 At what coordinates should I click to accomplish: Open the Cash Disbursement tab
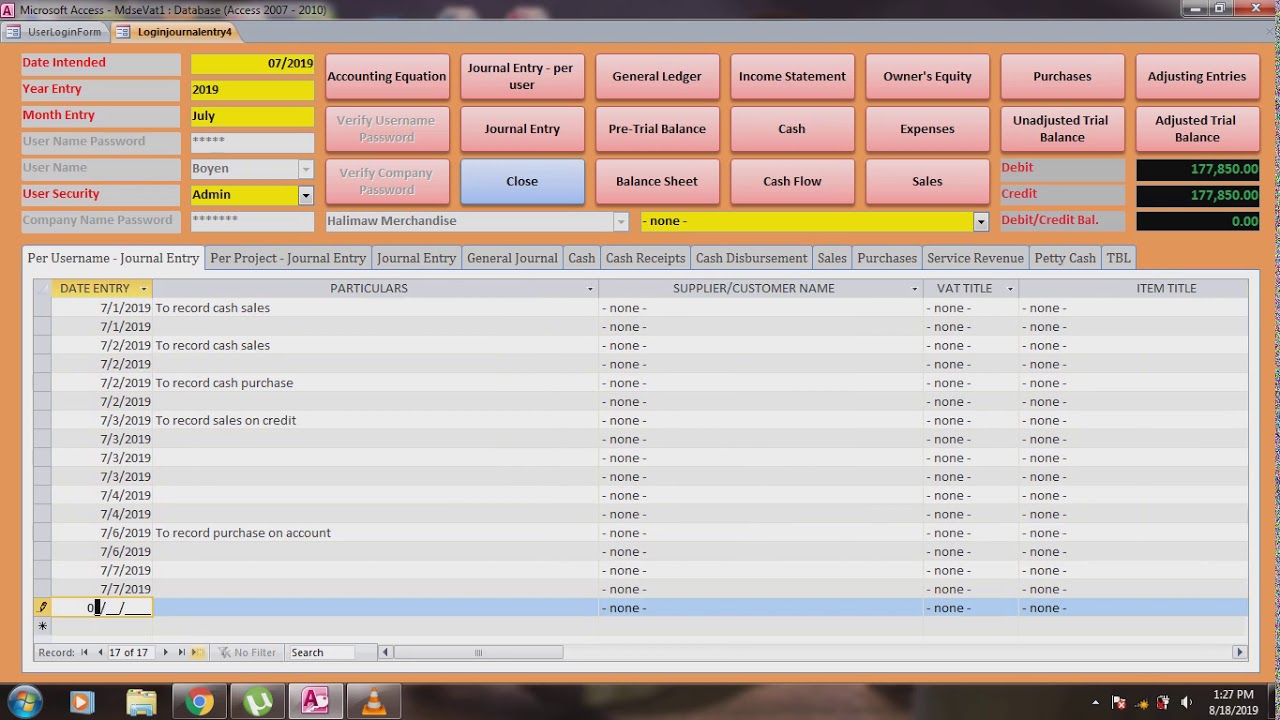pyautogui.click(x=751, y=258)
